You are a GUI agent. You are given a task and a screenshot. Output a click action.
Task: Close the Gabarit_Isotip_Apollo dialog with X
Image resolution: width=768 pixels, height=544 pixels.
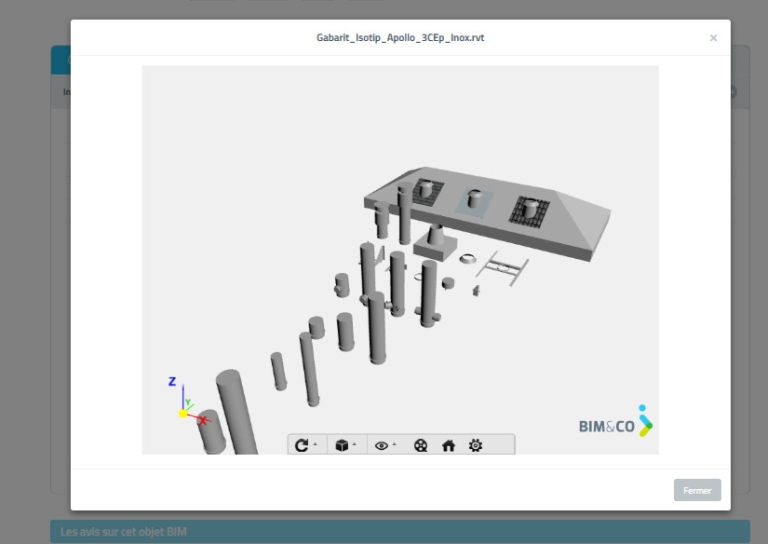pyautogui.click(x=713, y=38)
